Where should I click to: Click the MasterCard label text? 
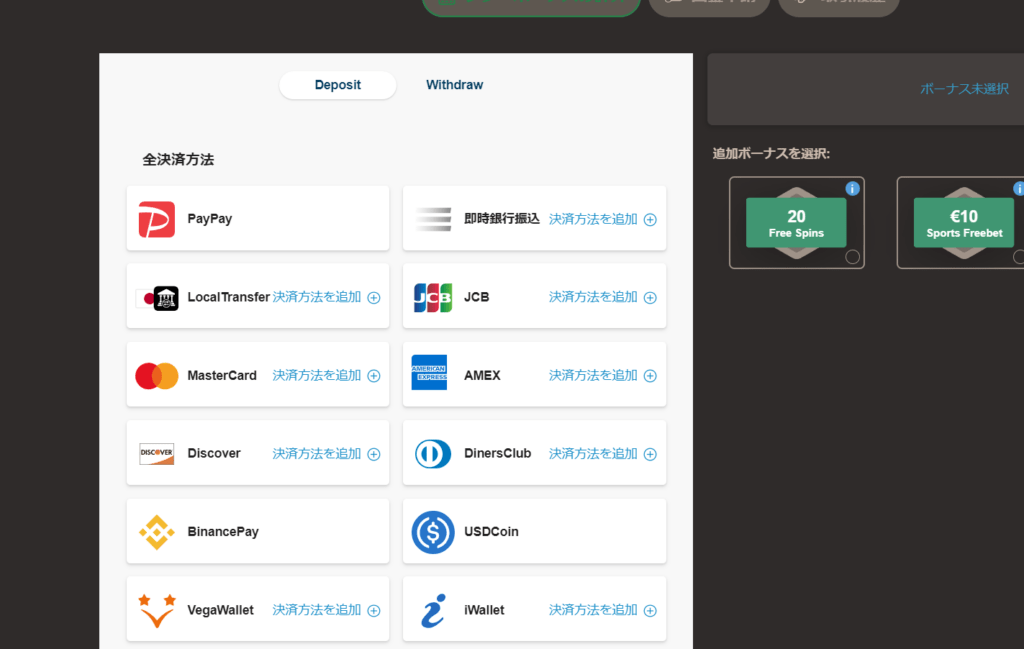click(x=222, y=375)
